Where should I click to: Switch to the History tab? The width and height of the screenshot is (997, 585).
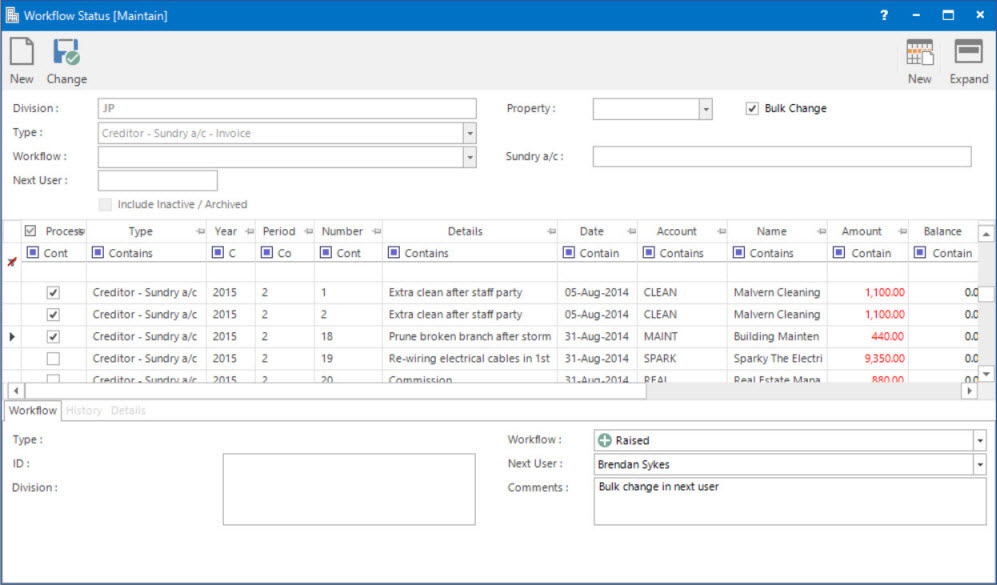click(x=84, y=410)
